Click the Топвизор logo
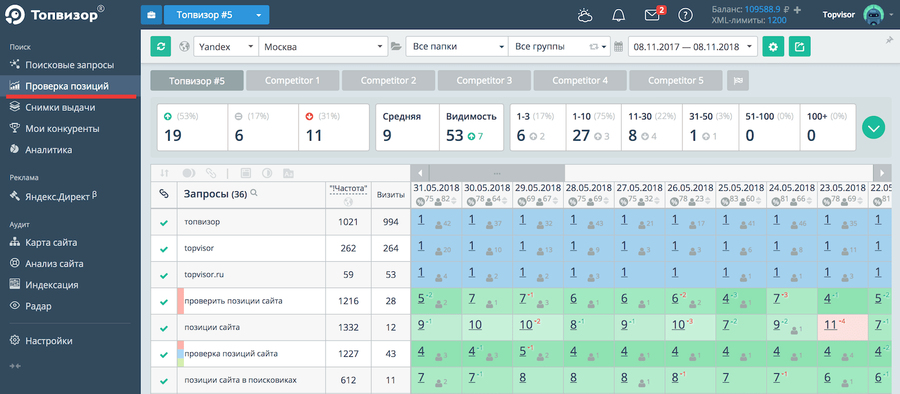 [x=55, y=14]
